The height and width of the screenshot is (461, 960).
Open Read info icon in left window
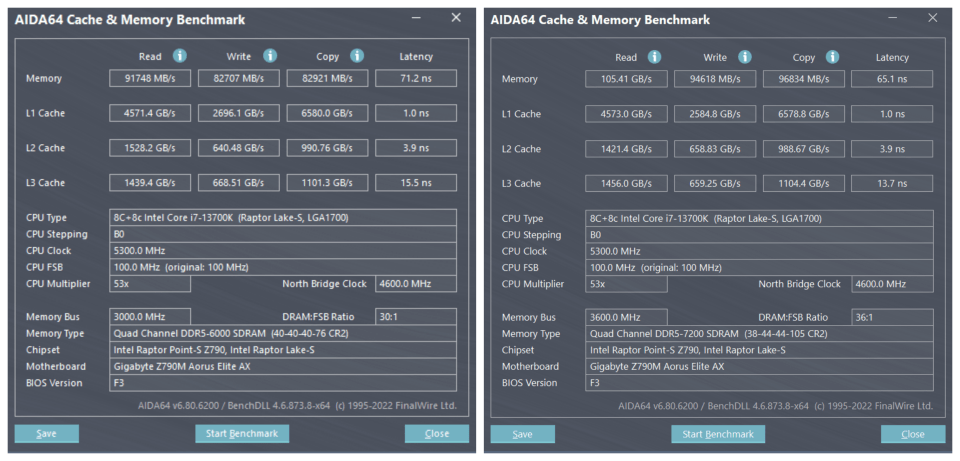(x=179, y=56)
